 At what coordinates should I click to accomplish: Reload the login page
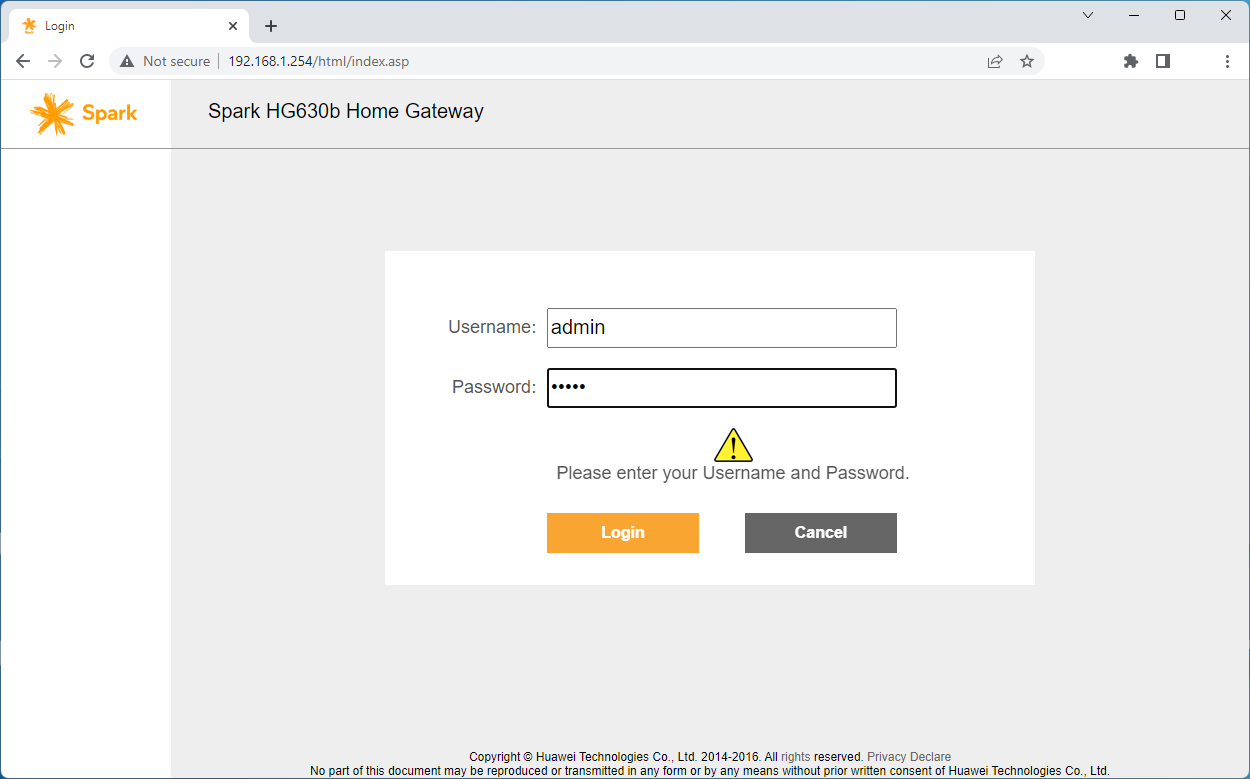[87, 61]
